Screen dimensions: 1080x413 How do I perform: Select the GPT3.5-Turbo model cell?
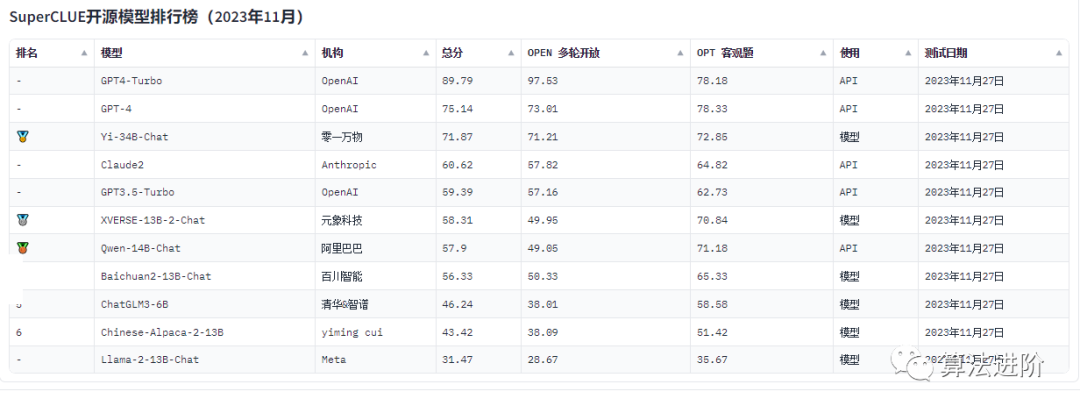click(205, 192)
